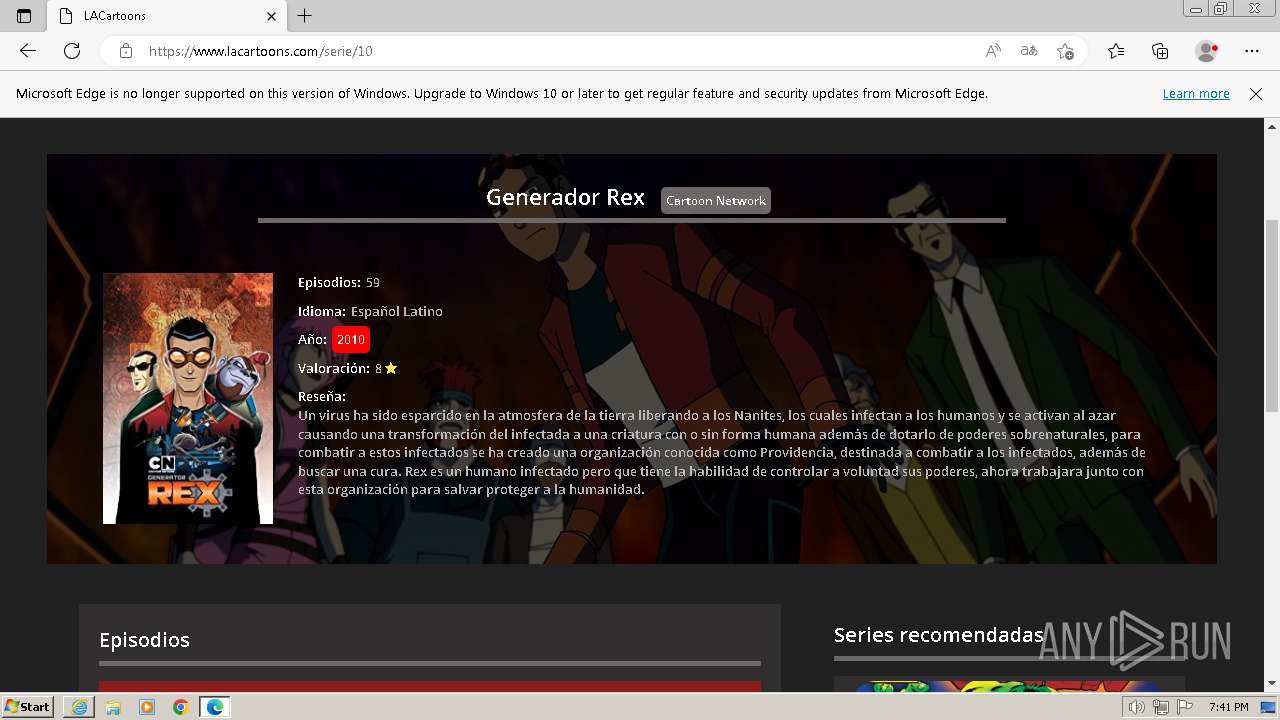Add this page to favorites star
The width and height of the screenshot is (1280, 720).
(1065, 51)
